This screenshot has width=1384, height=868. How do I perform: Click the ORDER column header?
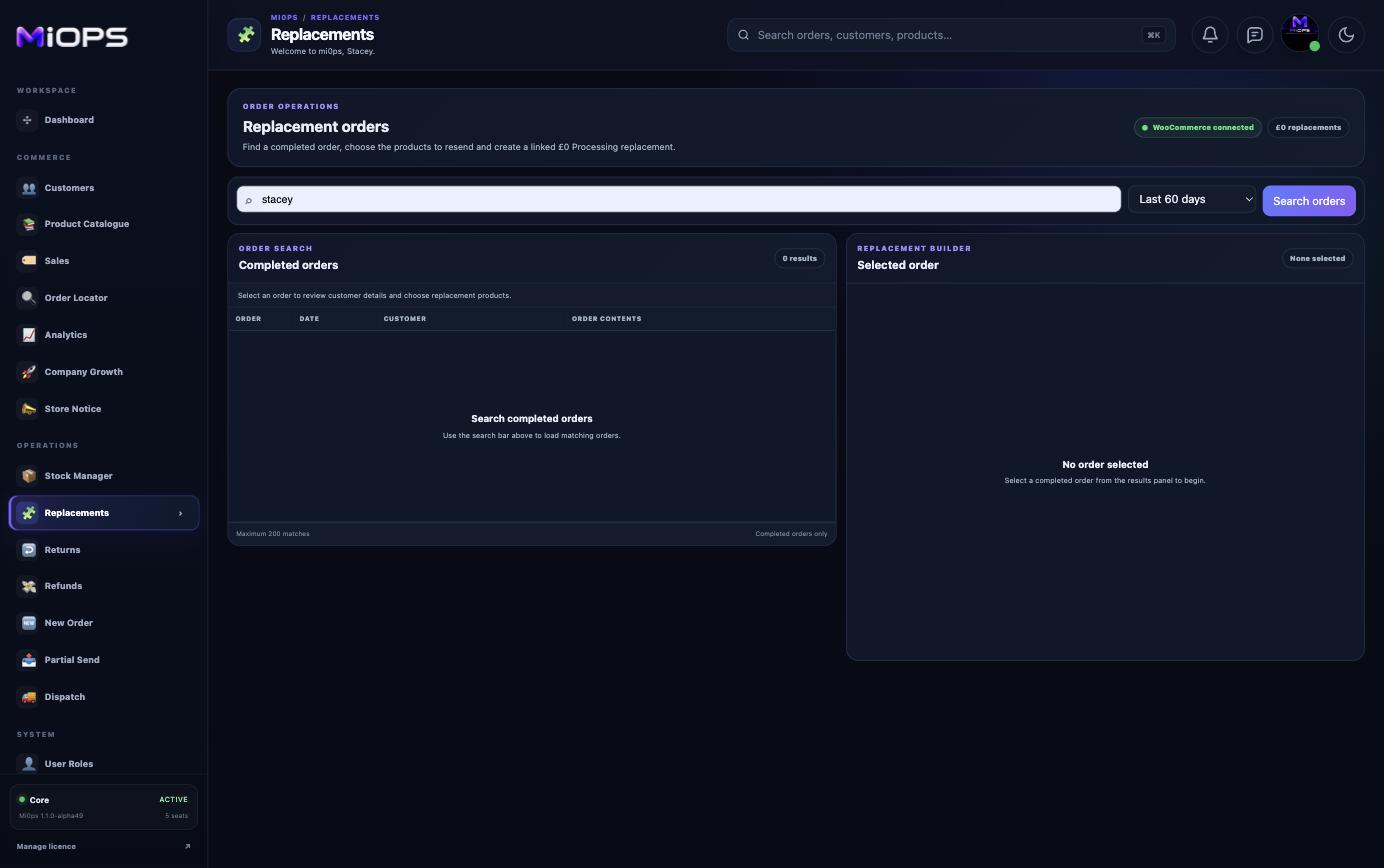click(x=248, y=319)
